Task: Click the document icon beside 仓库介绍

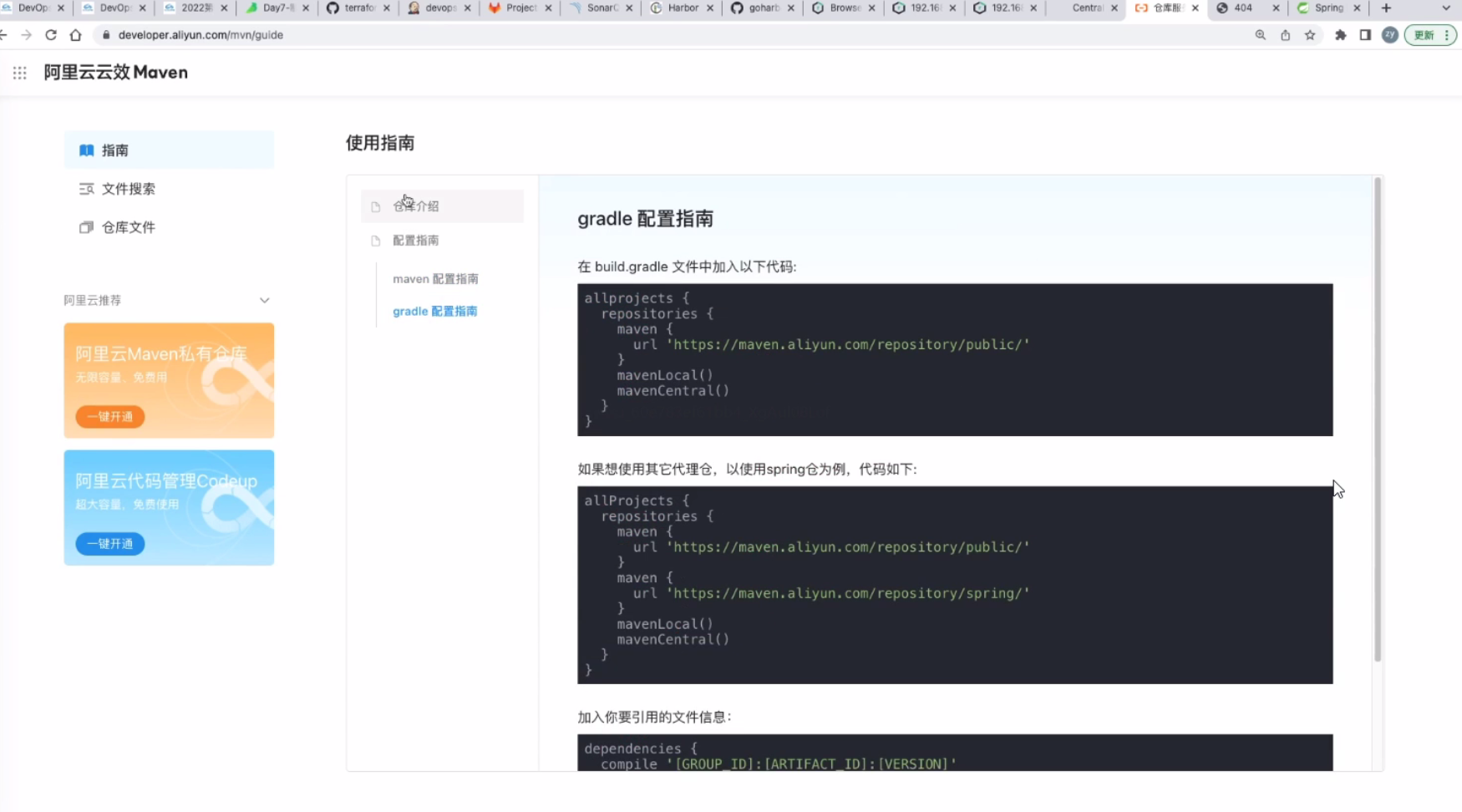Action: pos(376,206)
